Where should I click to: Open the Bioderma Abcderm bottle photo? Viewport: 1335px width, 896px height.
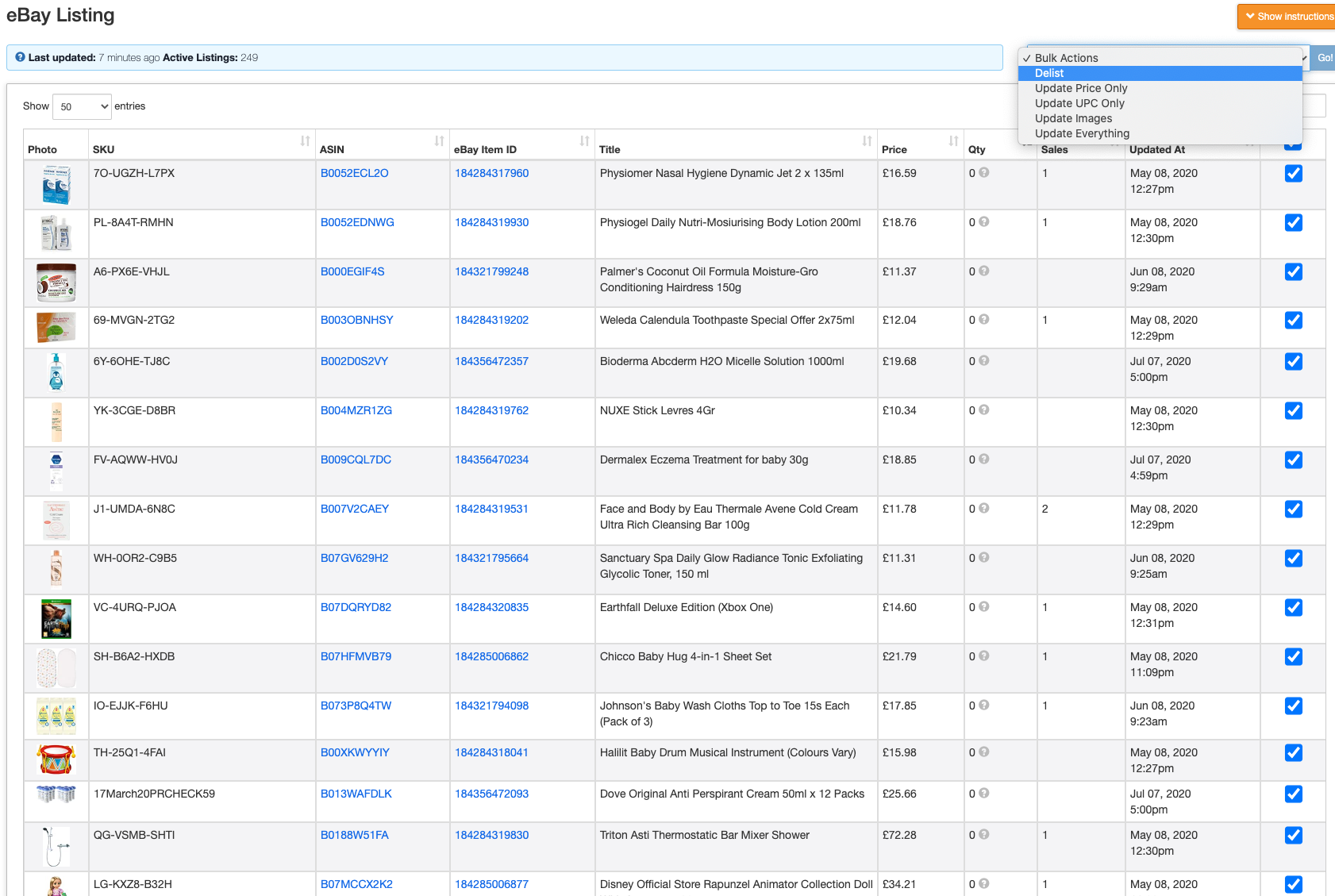(56, 372)
